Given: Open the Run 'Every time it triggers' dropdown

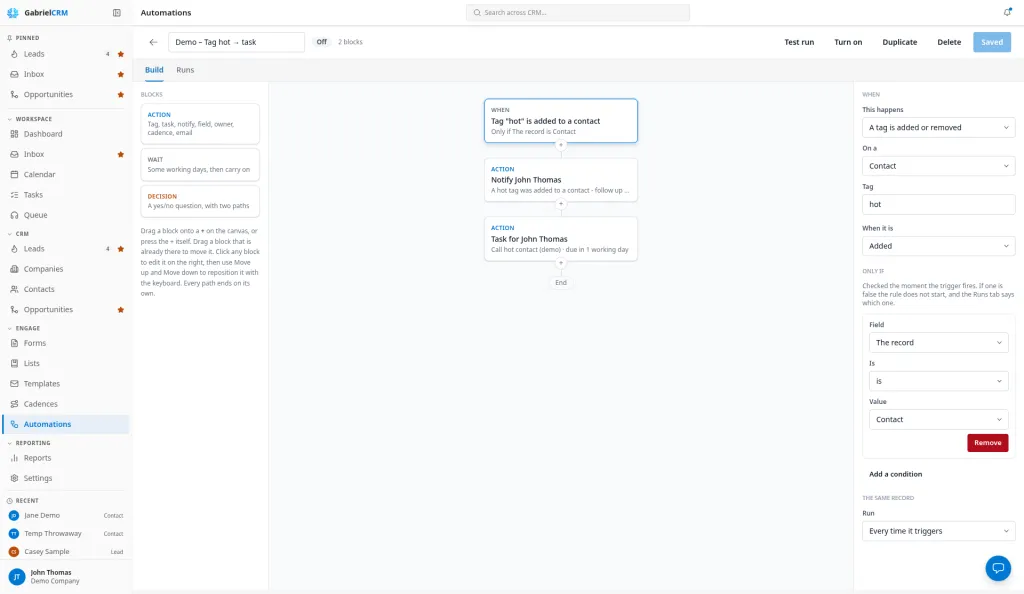Looking at the screenshot, I should coord(938,531).
